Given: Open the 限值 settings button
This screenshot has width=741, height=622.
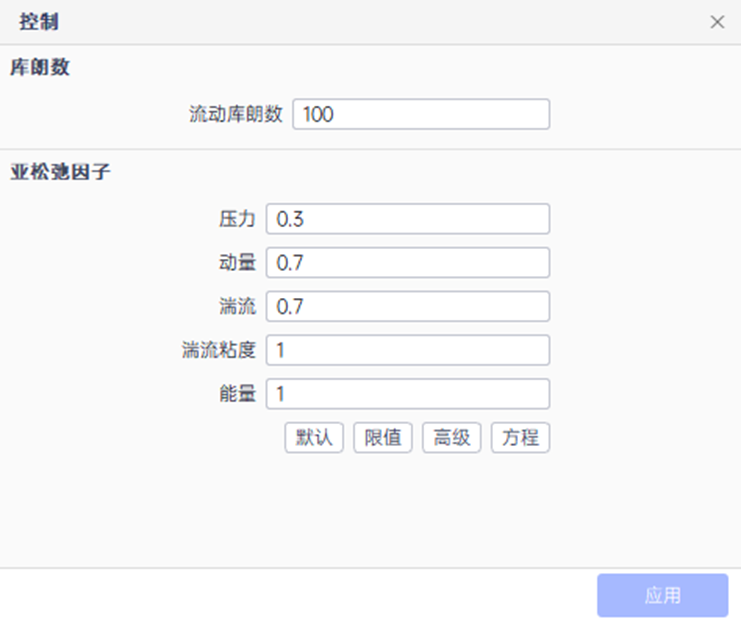Looking at the screenshot, I should (x=383, y=437).
